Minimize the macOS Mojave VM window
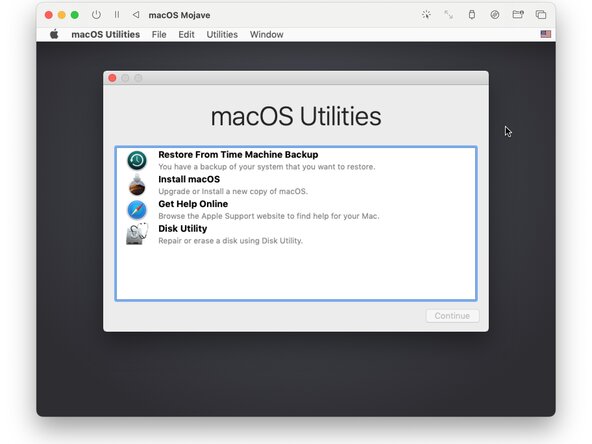This screenshot has width=592, height=444. [62, 15]
